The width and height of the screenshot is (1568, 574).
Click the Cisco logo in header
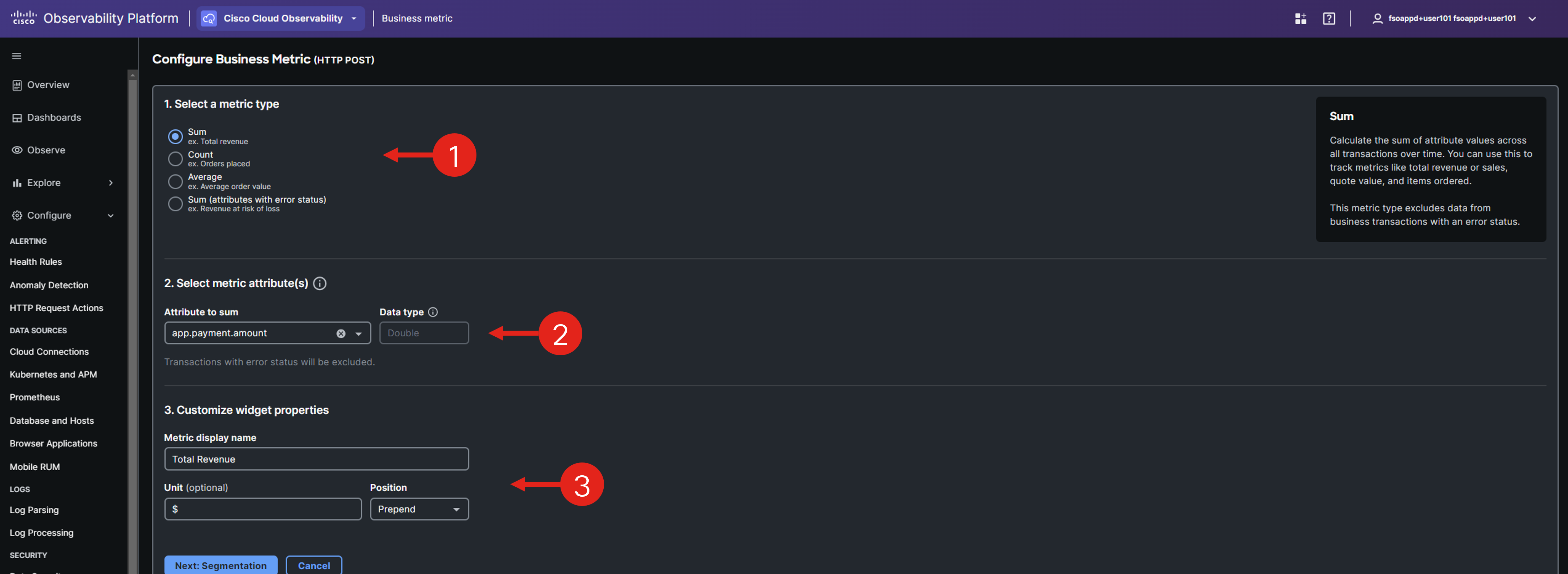click(24, 18)
